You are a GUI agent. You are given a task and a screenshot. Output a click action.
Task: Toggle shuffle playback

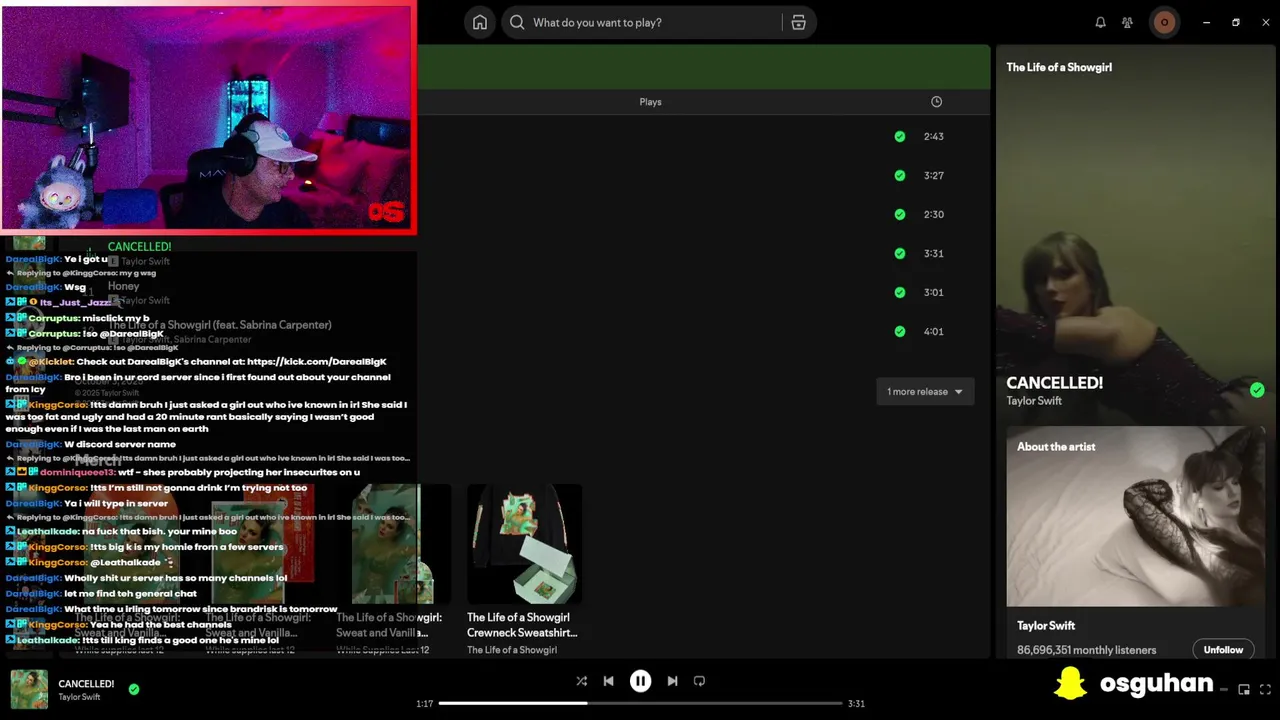[581, 681]
